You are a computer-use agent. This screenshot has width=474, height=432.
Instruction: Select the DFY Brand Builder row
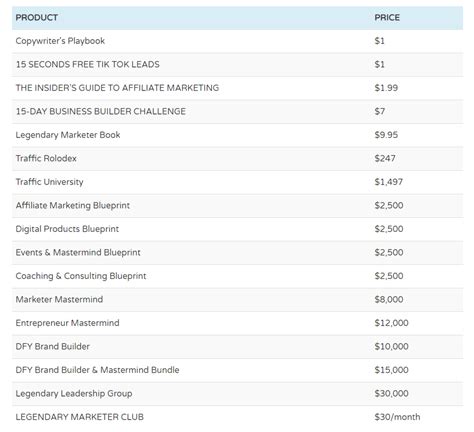237,347
